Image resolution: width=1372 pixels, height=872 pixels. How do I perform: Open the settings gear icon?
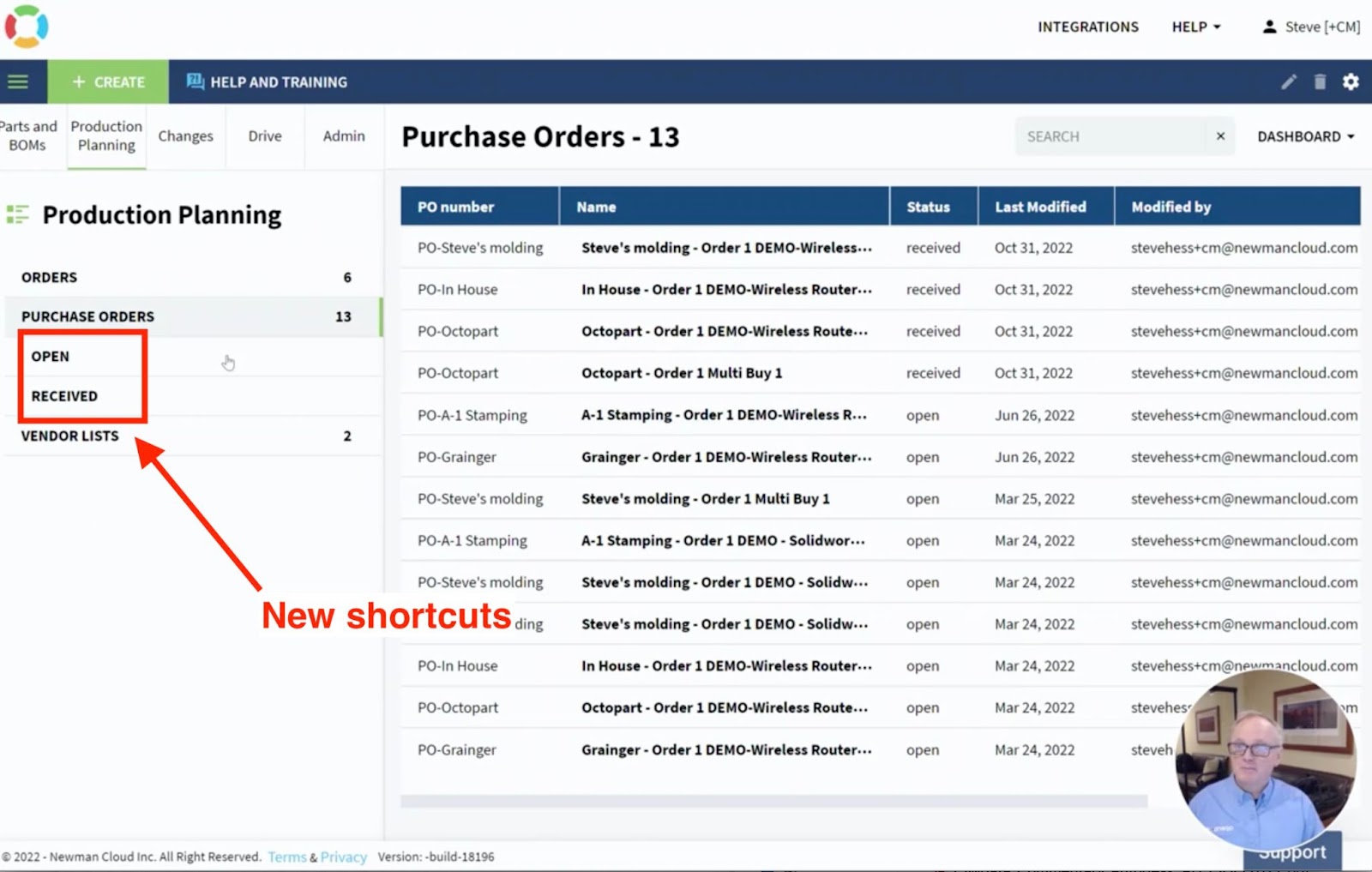[x=1351, y=81]
